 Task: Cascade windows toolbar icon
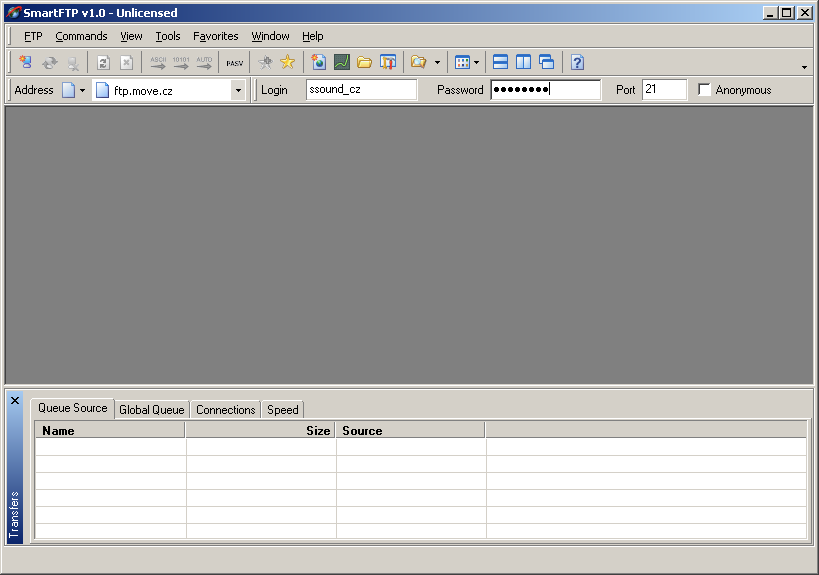click(546, 62)
